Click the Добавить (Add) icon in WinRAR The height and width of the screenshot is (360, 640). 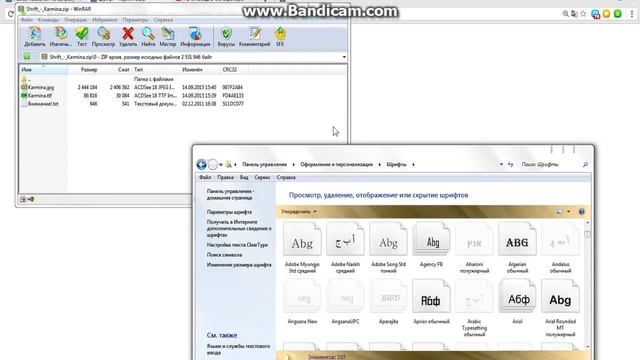35,36
